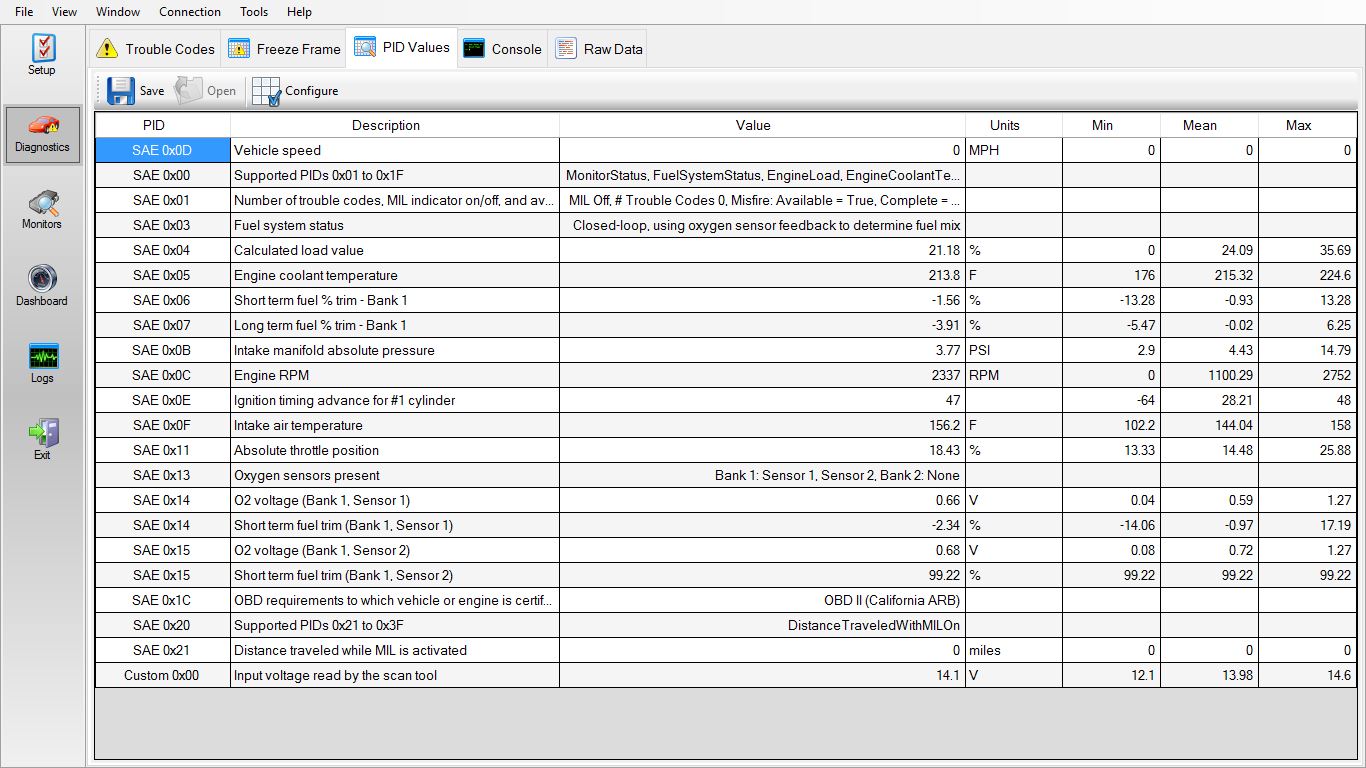
Task: Click the Mean column header
Action: point(1199,125)
